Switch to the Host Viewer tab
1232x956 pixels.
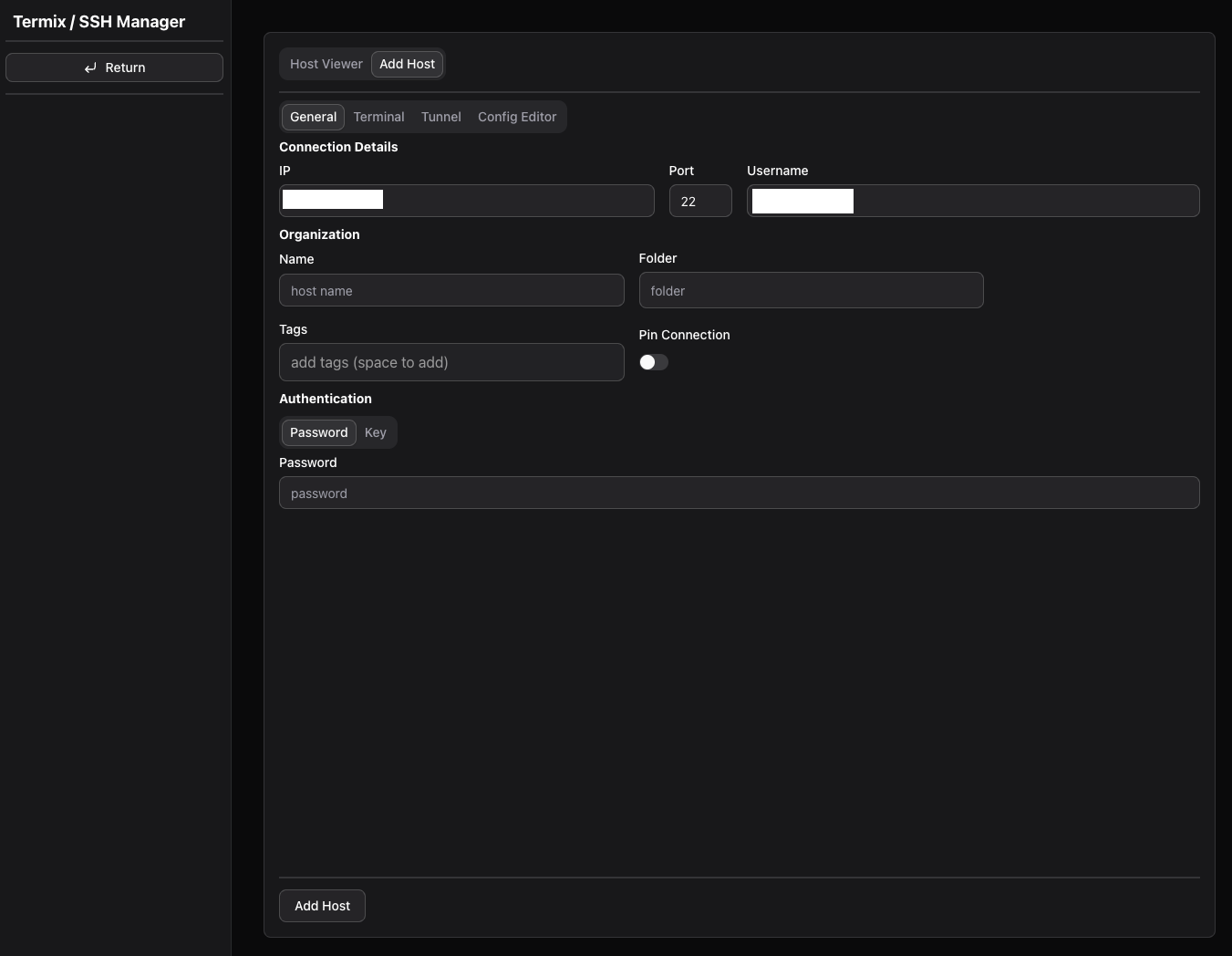[x=326, y=64]
